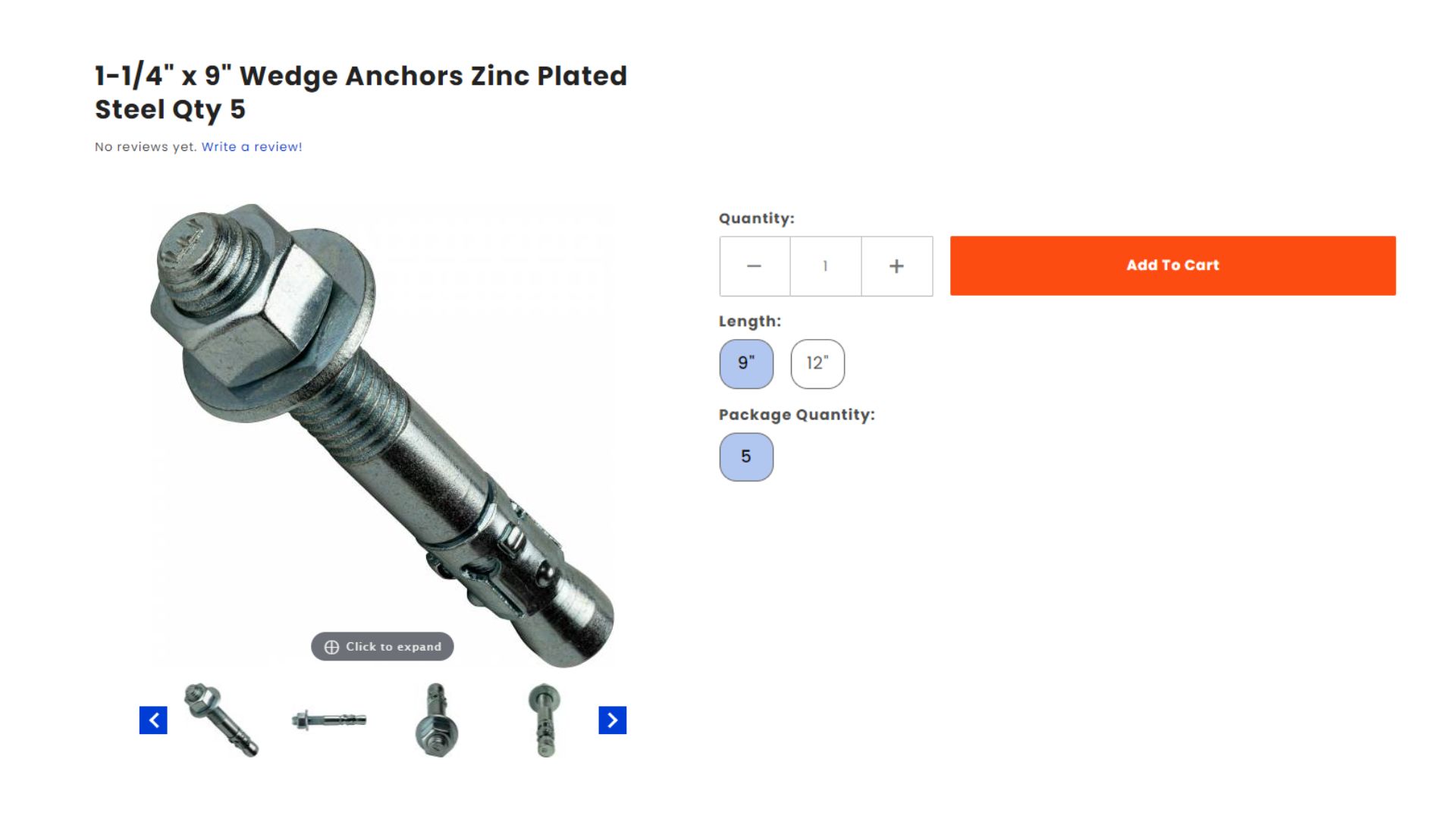Click the 'Click to expand' image button
The height and width of the screenshot is (819, 1456).
382,647
